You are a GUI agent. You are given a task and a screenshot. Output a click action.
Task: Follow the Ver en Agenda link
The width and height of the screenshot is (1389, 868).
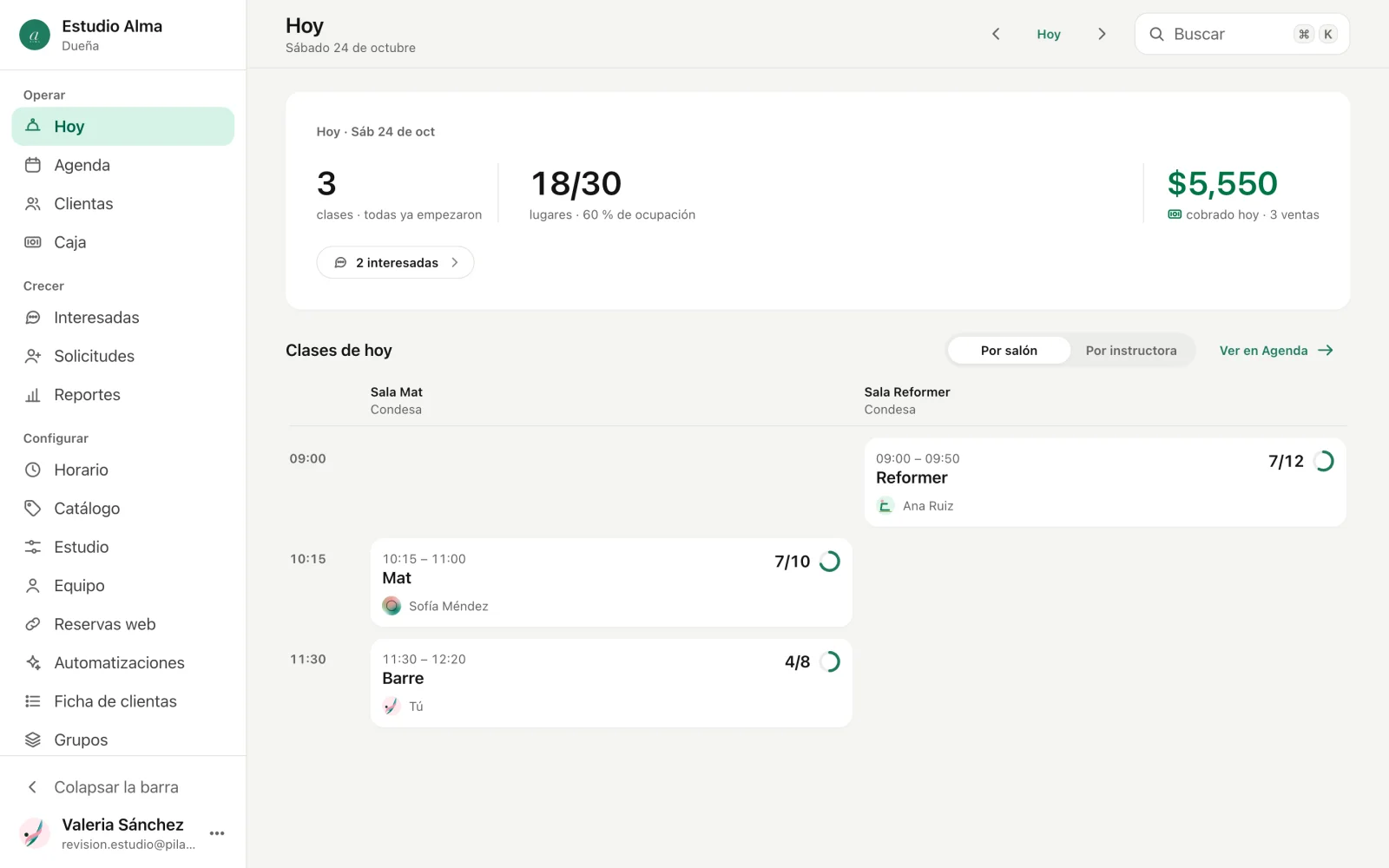click(x=1276, y=351)
